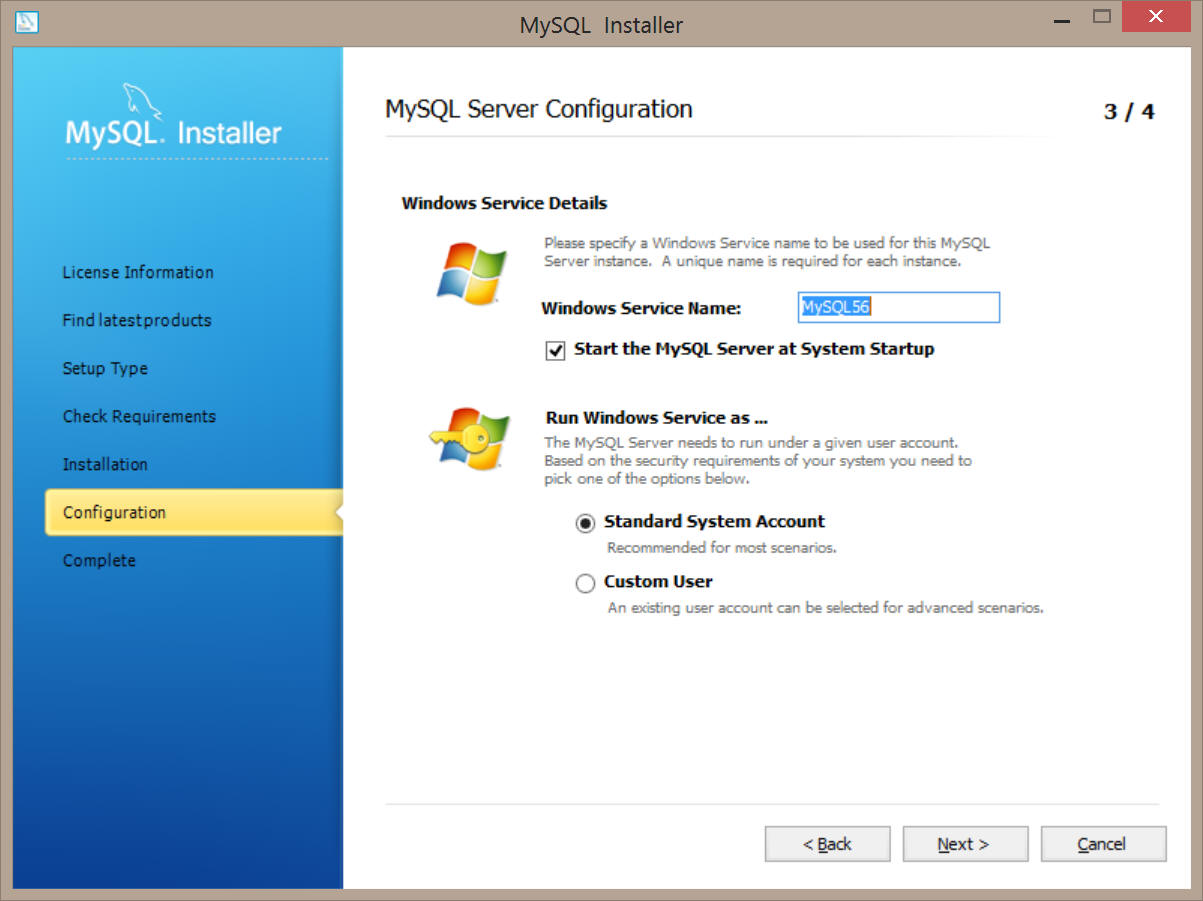This screenshot has width=1203, height=901.
Task: Open the Setup Type step
Action: click(105, 368)
